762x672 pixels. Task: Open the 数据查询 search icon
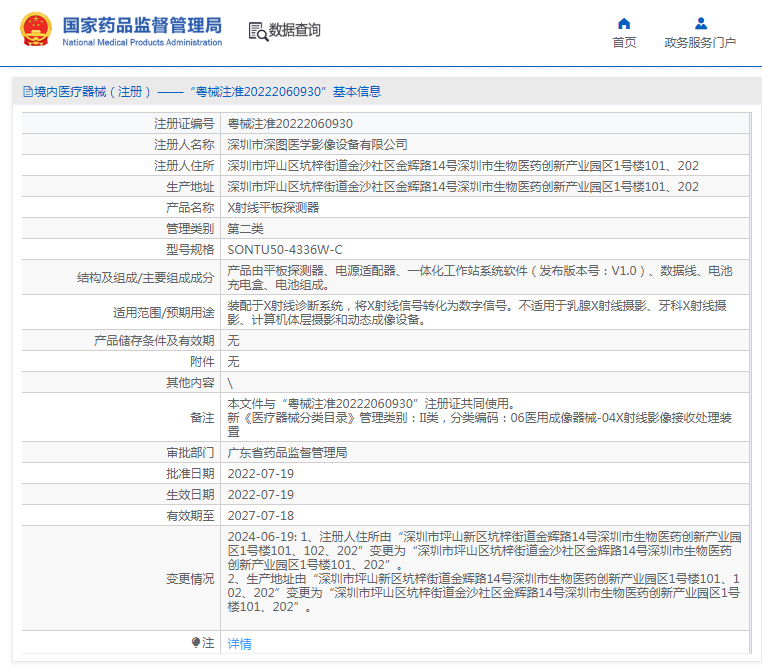[258, 31]
